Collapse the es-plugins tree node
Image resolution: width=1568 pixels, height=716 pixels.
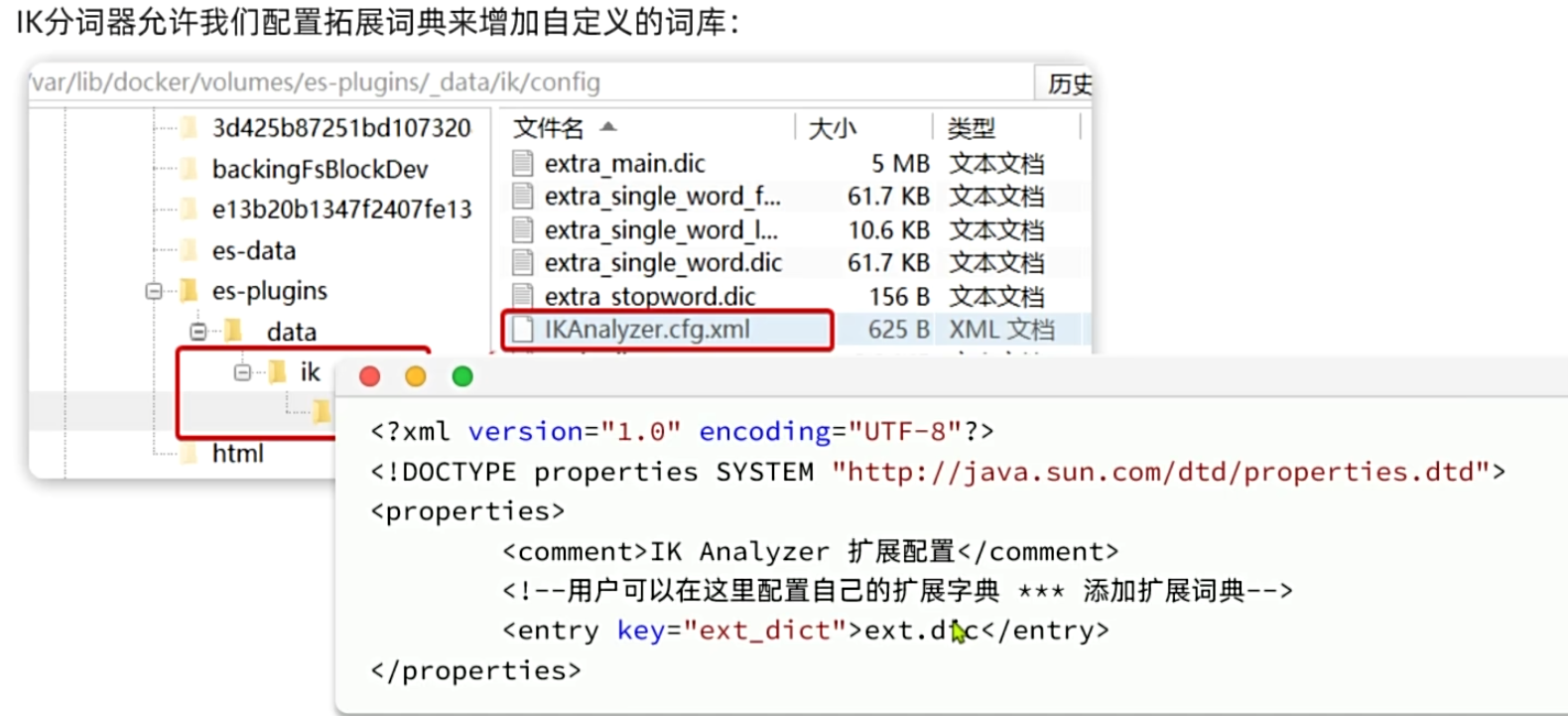[154, 291]
